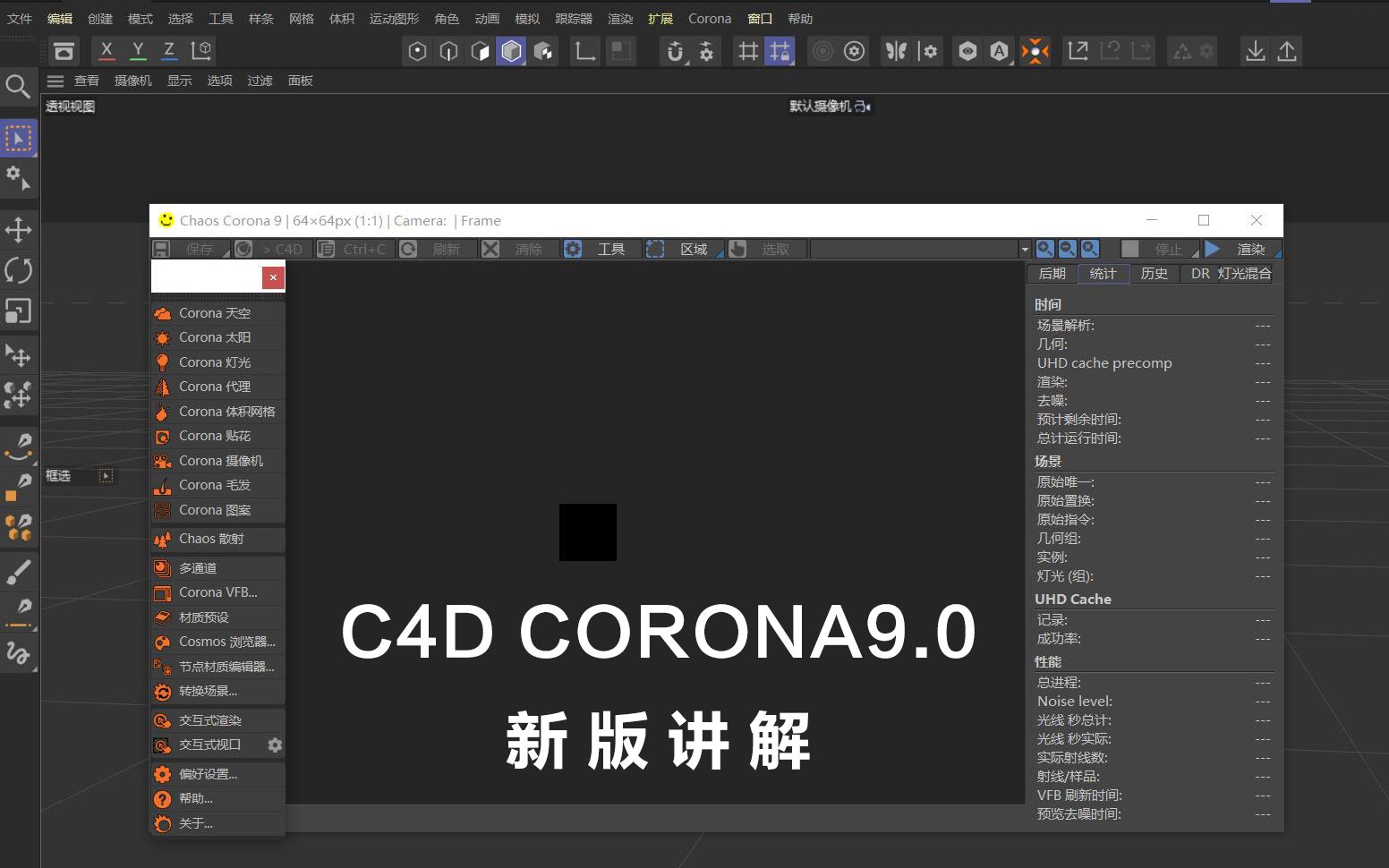
Task: Toggle Z axis lock
Action: [x=169, y=51]
